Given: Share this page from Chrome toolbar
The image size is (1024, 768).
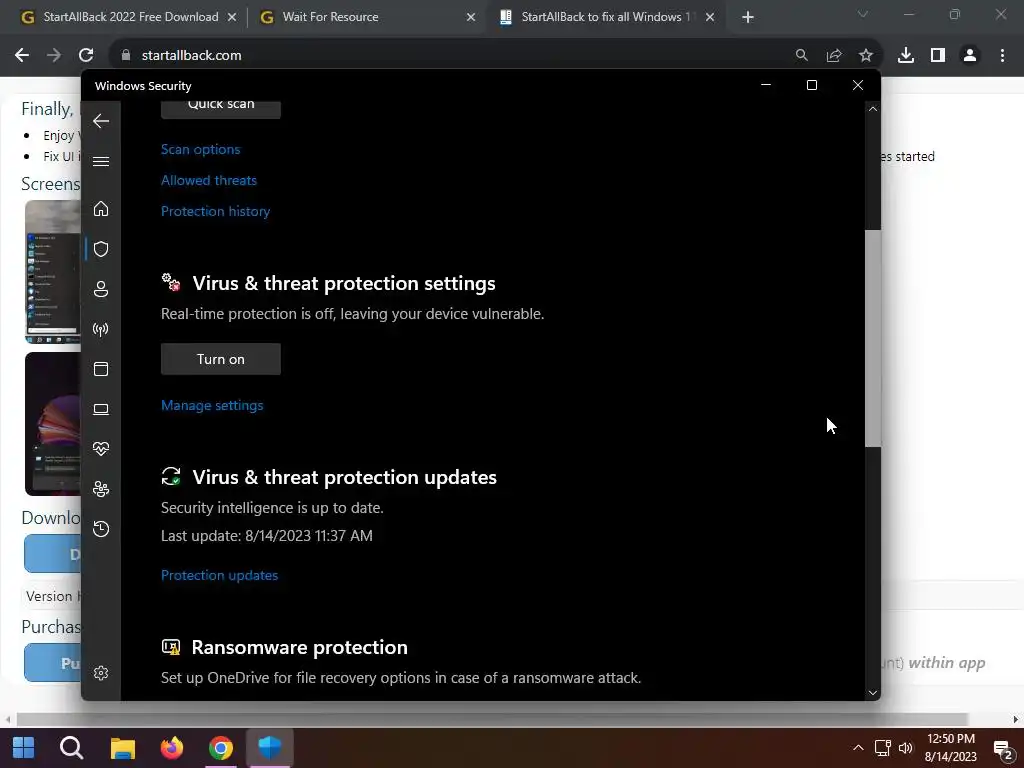Looking at the screenshot, I should (834, 56).
